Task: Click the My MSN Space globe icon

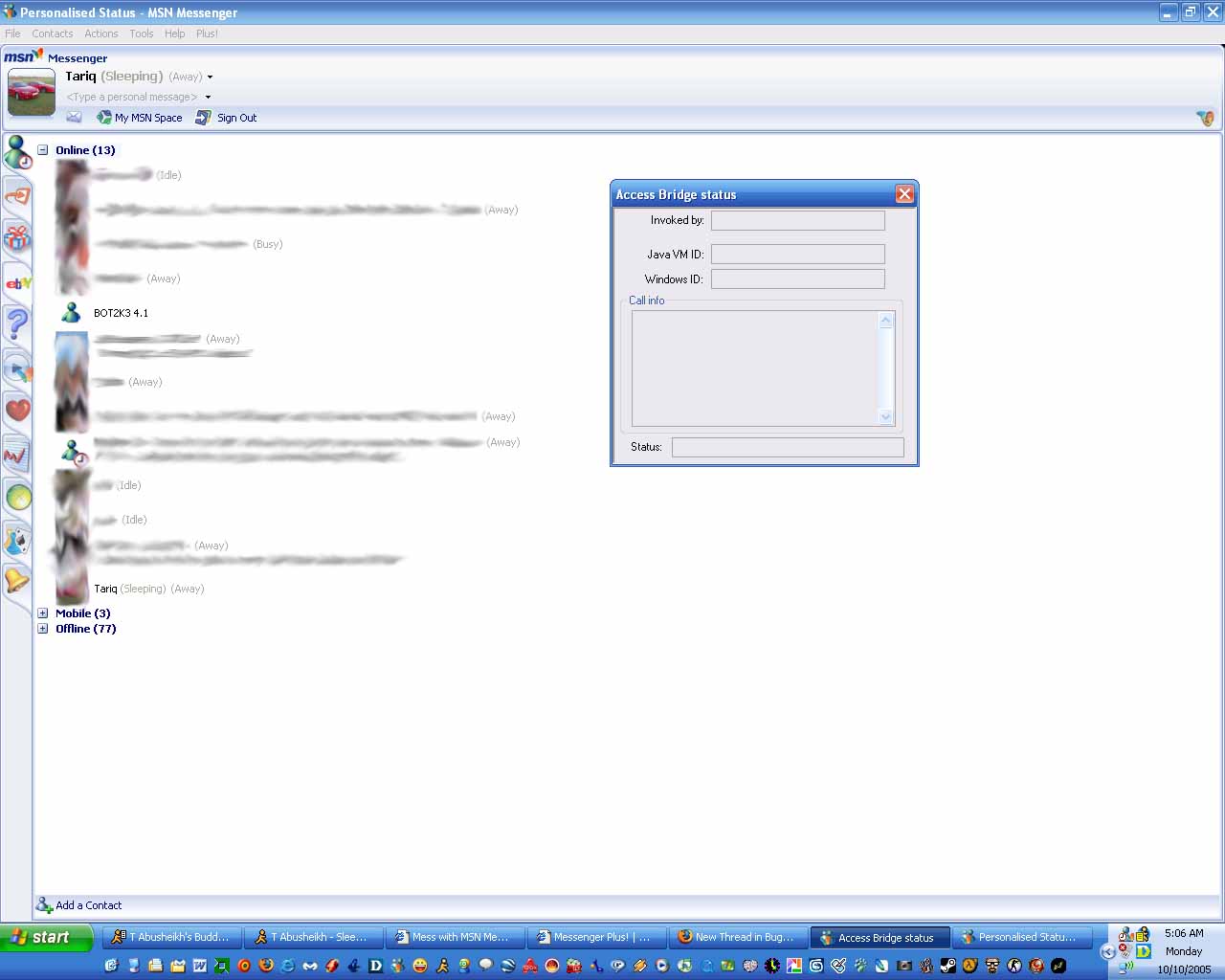Action: click(x=104, y=118)
